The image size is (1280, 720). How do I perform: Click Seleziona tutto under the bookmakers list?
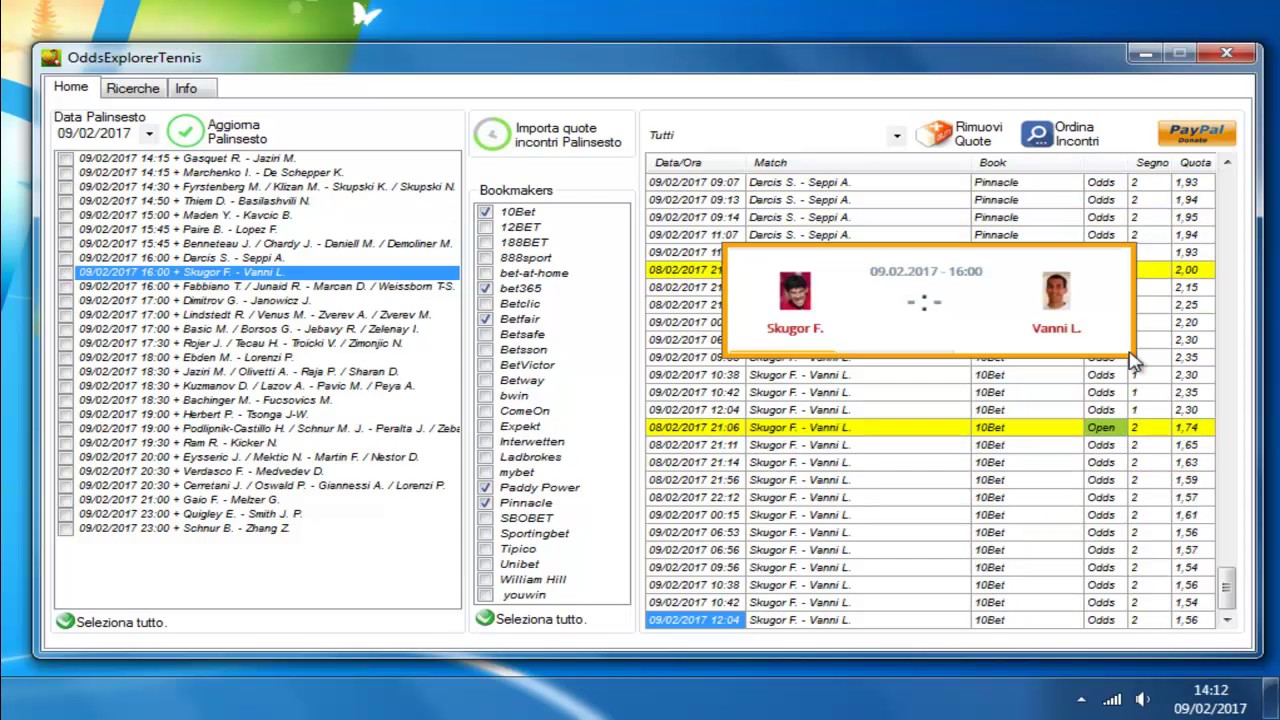click(x=530, y=619)
